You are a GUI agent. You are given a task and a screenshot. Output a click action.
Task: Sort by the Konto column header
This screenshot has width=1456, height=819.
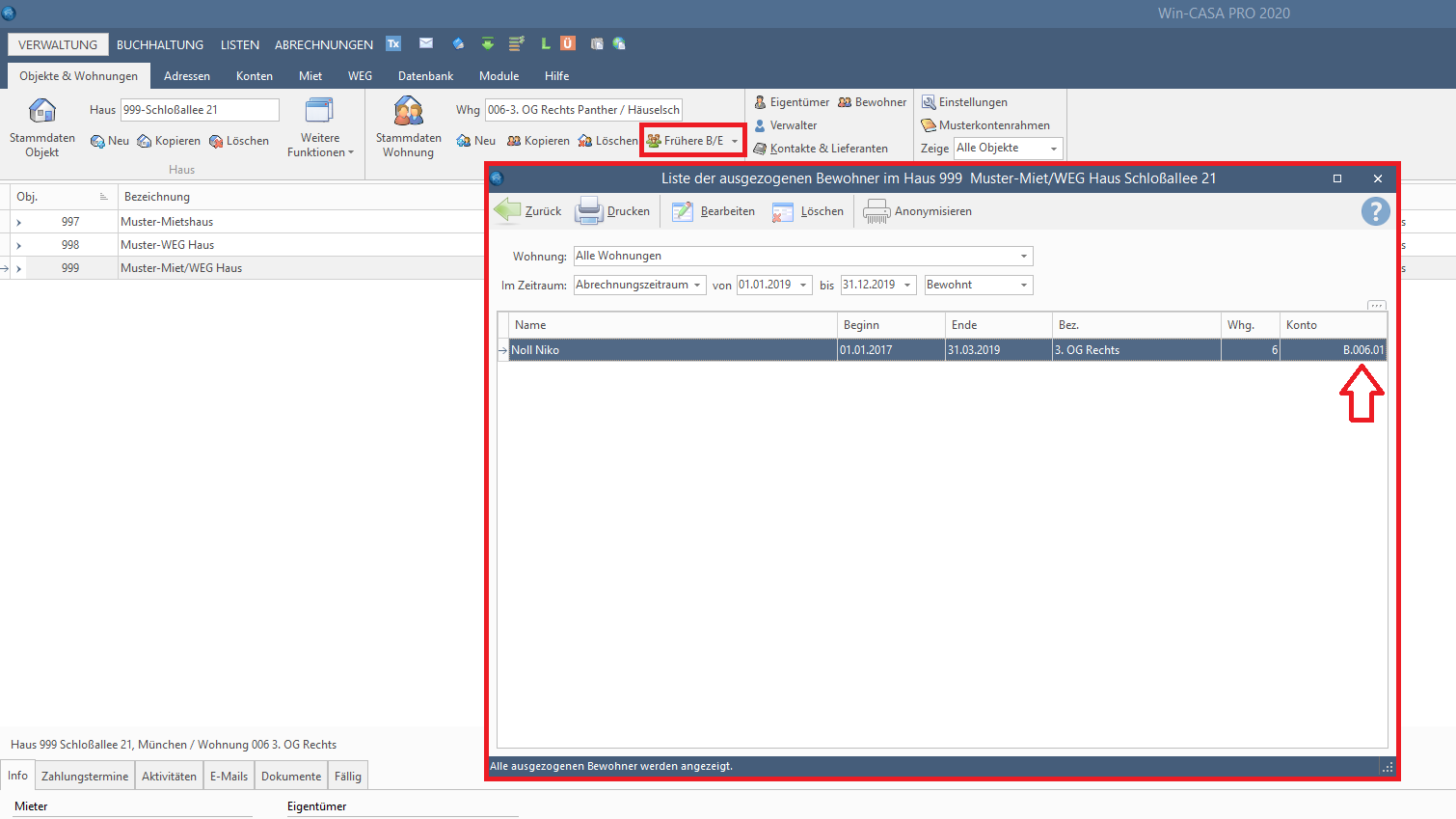click(x=1334, y=325)
